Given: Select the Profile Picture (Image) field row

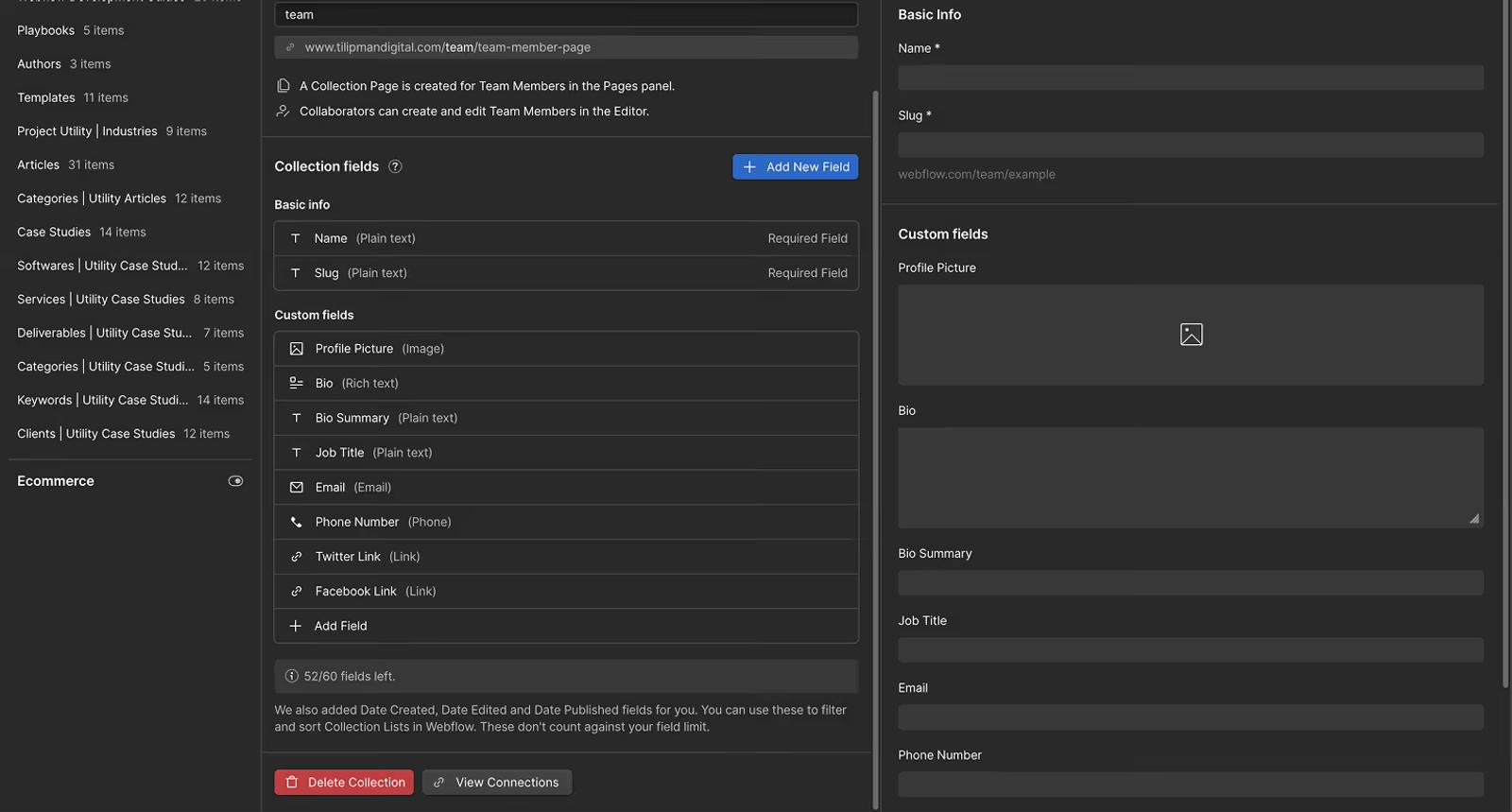Looking at the screenshot, I should tap(566, 349).
